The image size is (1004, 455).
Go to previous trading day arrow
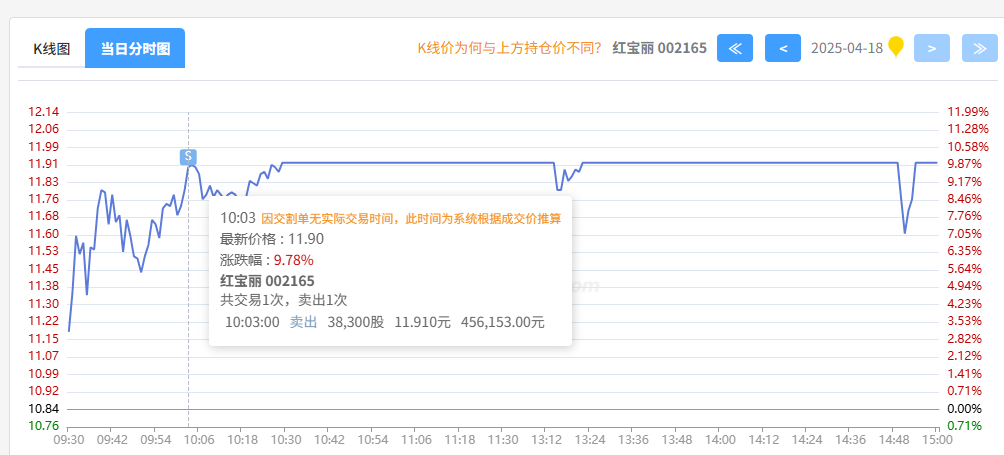click(x=782, y=48)
